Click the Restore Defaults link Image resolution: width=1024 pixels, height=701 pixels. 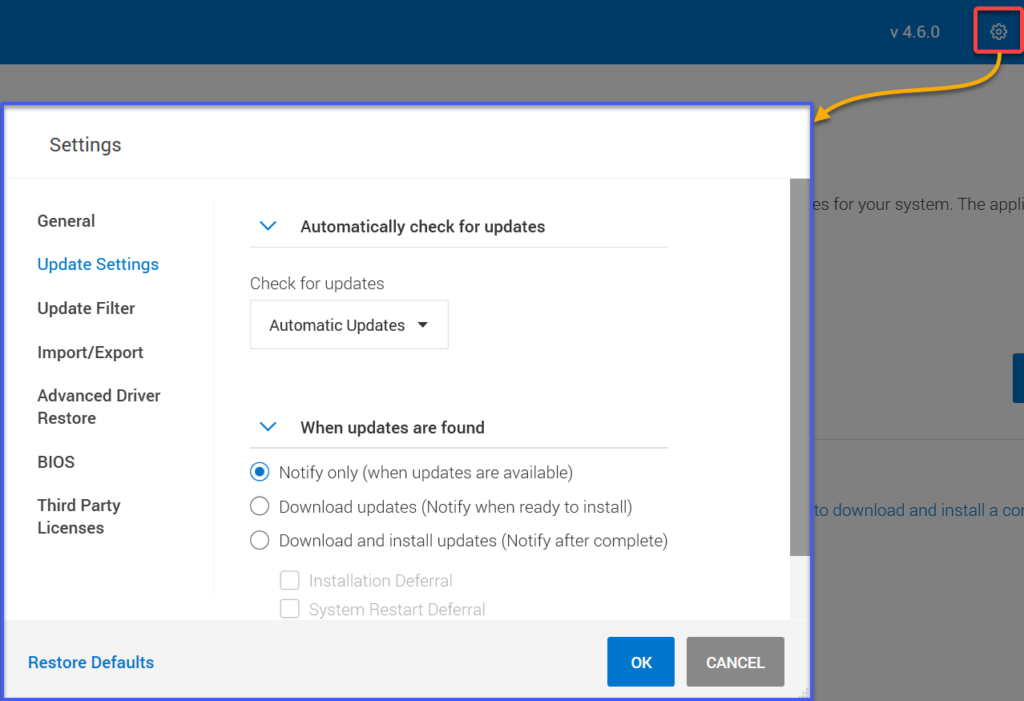[x=91, y=662]
